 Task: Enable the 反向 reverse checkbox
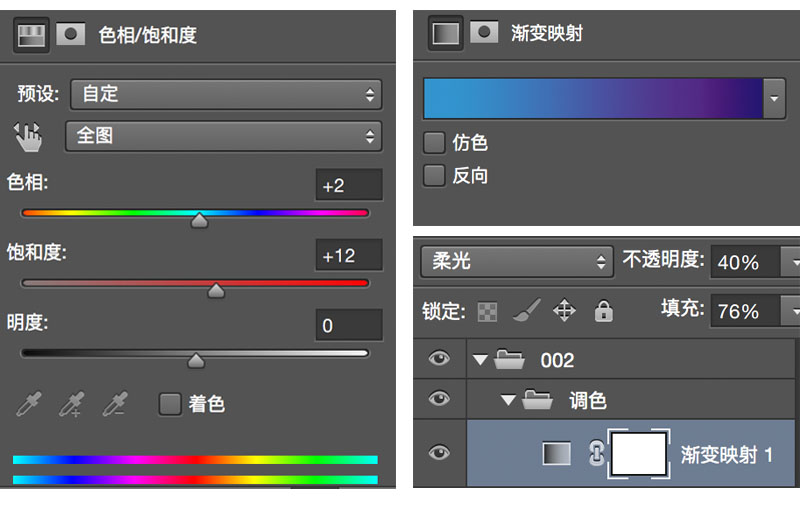coord(434,176)
